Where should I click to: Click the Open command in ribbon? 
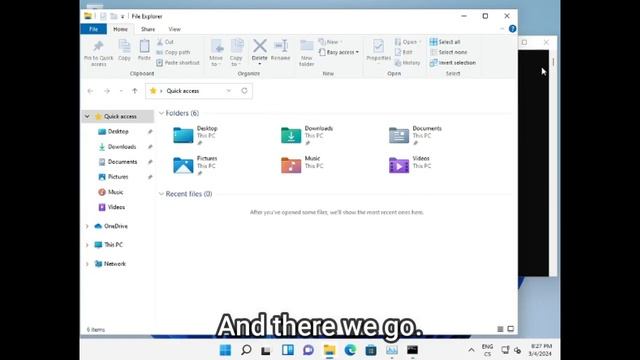click(x=408, y=42)
